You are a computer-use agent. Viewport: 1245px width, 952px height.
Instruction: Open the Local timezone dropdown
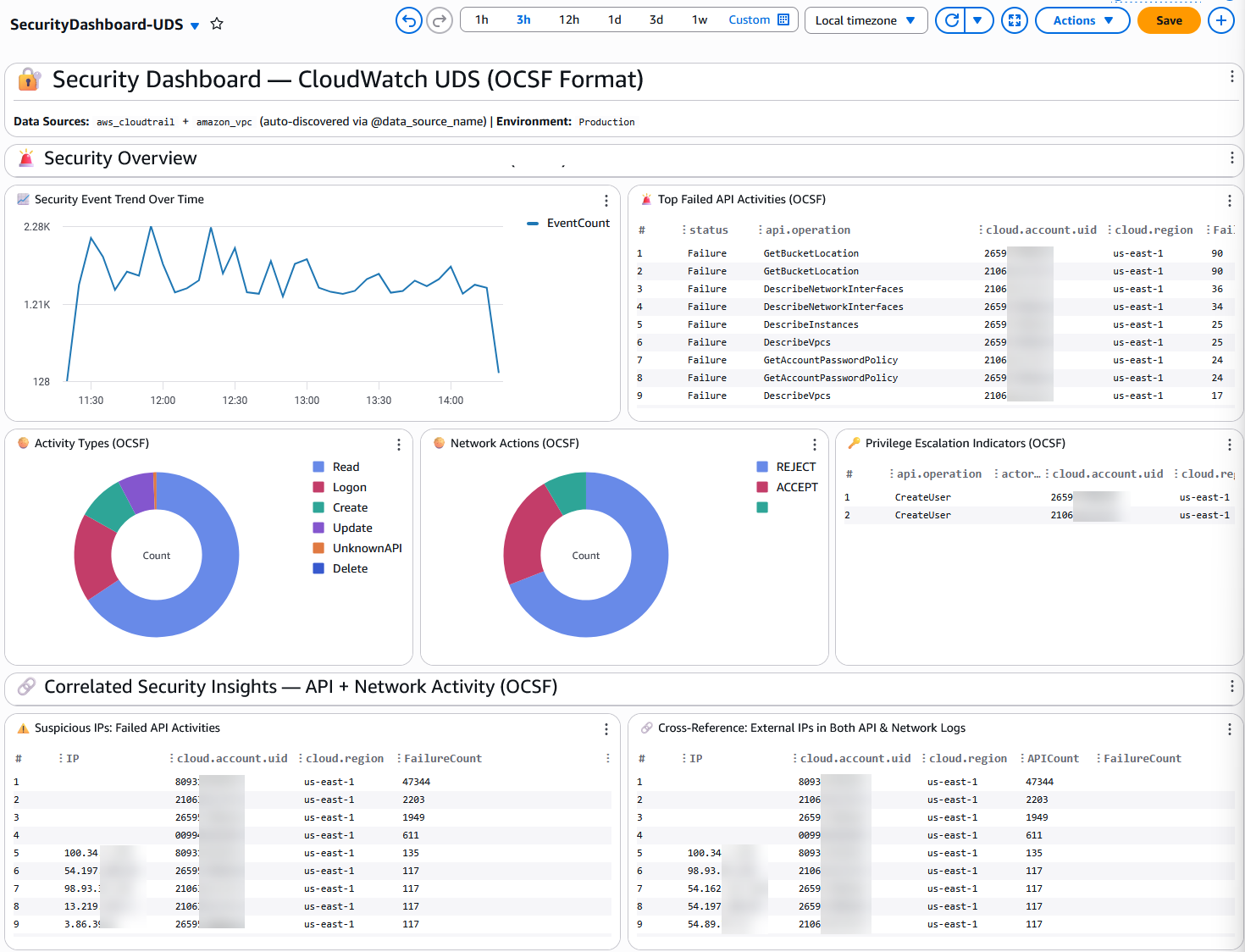tap(866, 19)
